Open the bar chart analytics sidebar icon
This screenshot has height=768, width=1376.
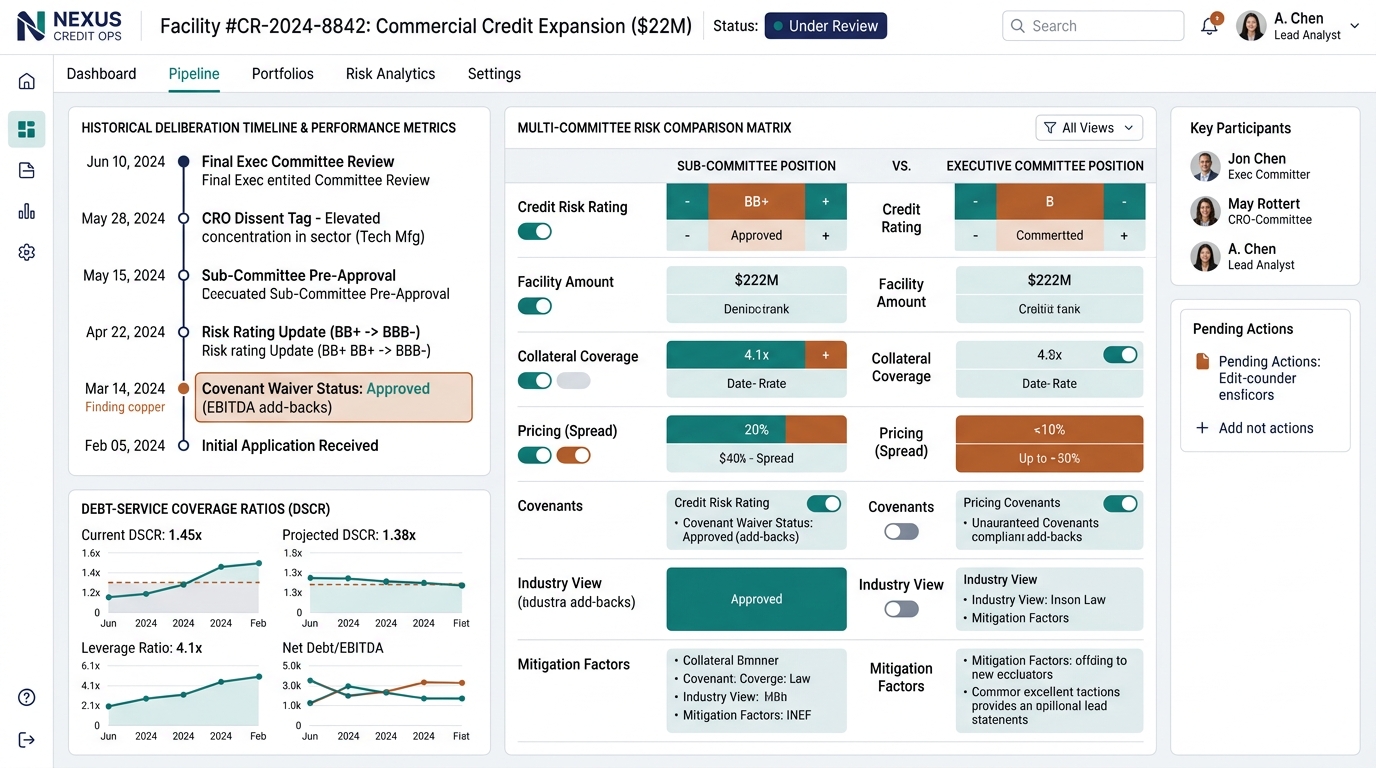click(x=27, y=211)
